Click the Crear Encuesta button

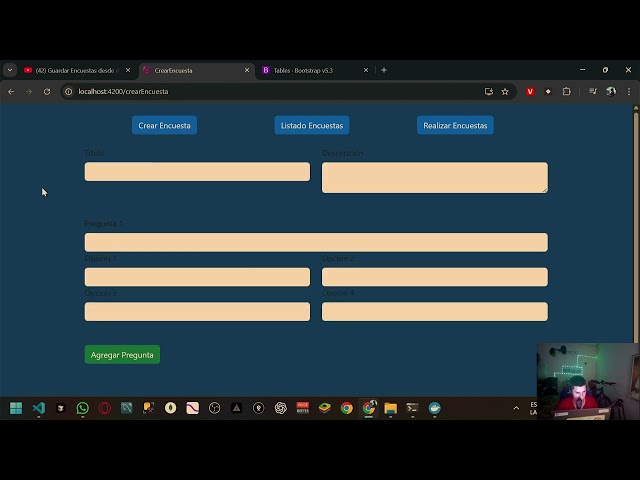[164, 125]
